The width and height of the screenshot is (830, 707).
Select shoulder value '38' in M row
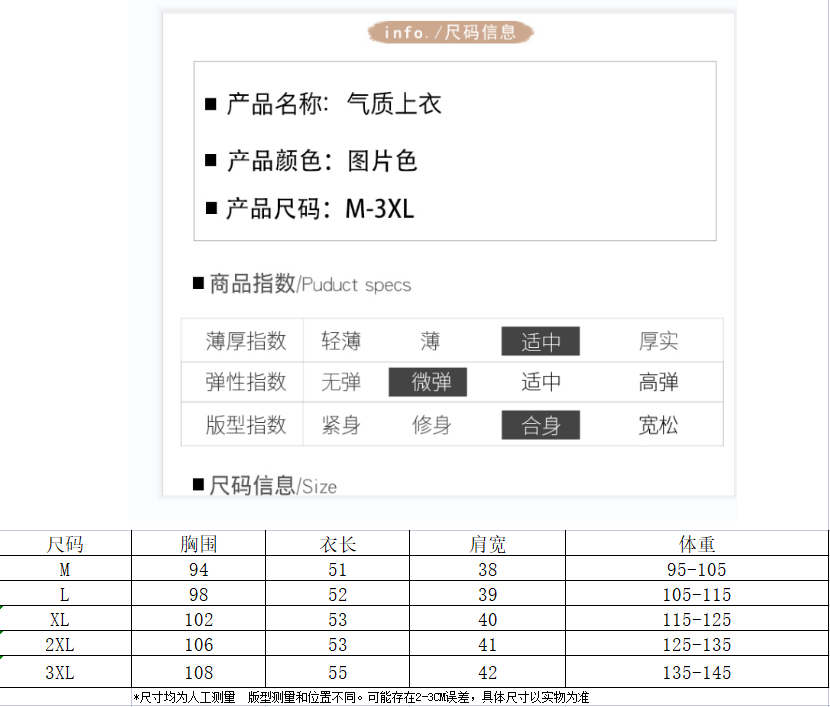tap(488, 569)
